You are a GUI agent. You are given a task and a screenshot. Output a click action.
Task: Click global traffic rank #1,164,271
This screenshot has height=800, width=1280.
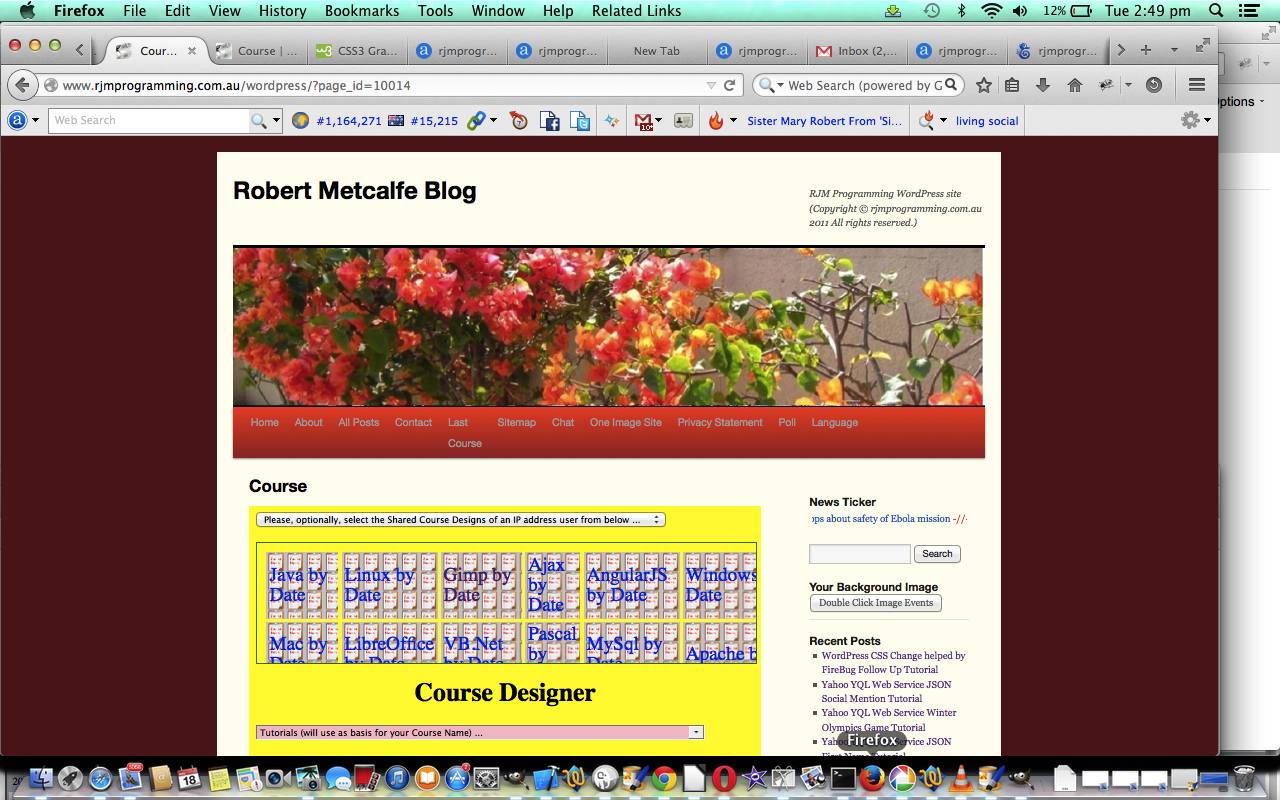pyautogui.click(x=348, y=121)
